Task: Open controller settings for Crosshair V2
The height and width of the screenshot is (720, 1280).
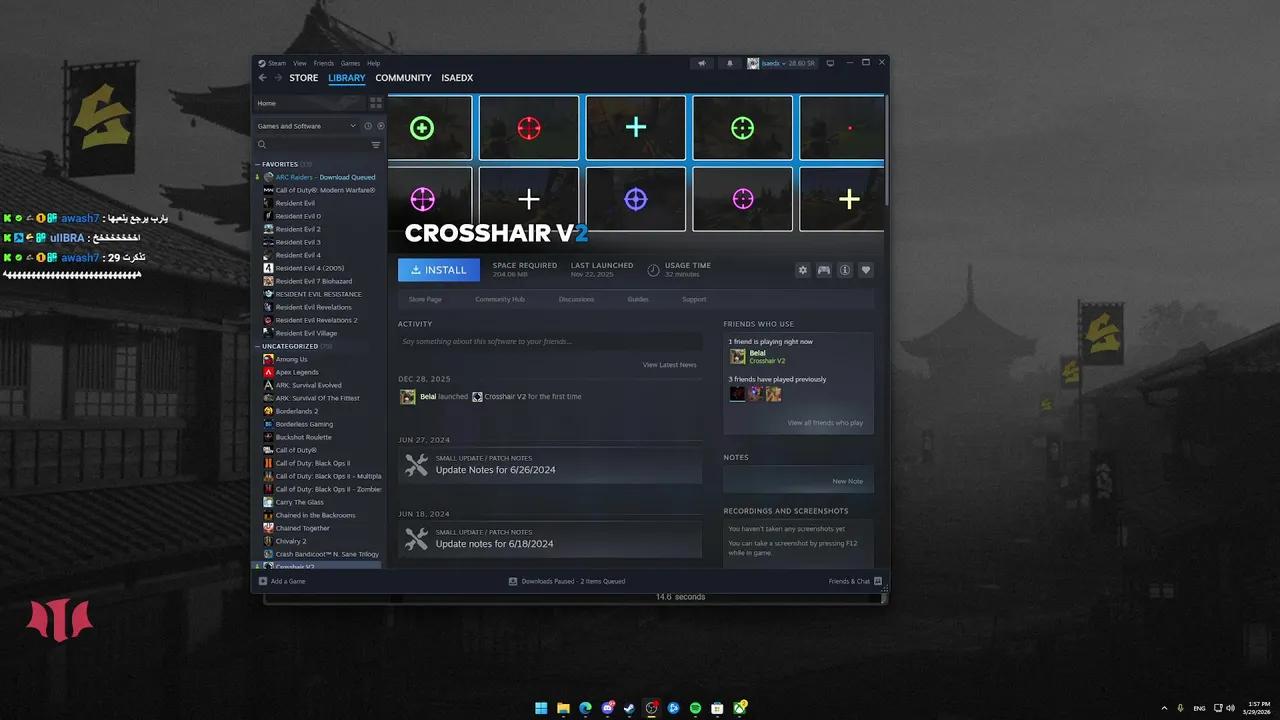Action: click(824, 270)
